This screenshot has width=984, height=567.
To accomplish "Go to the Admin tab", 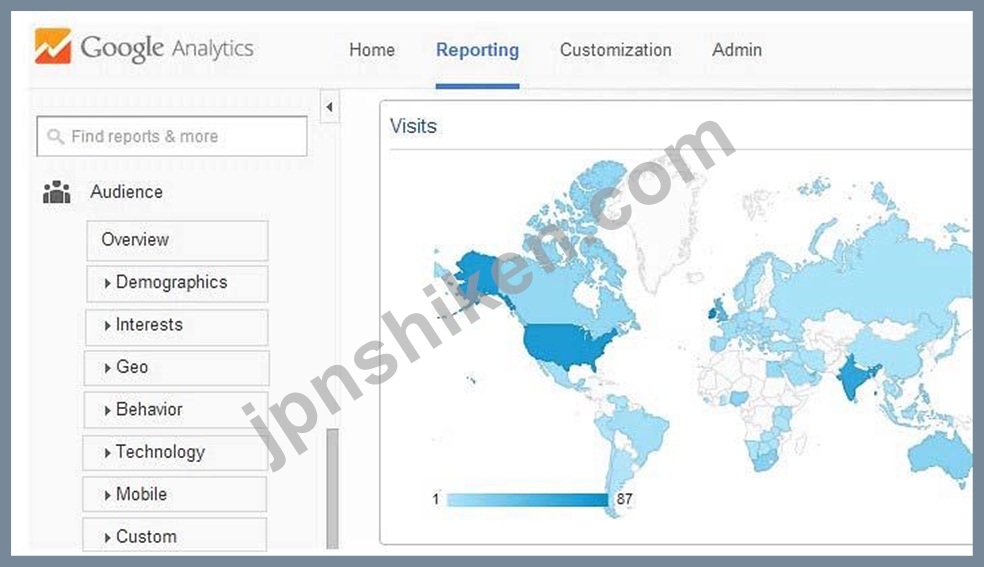I will point(737,50).
